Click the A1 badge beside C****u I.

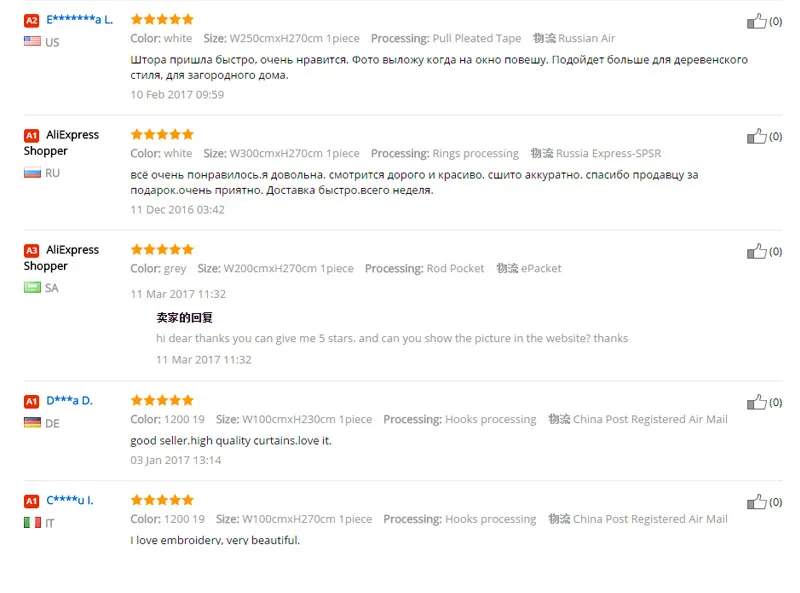tap(32, 501)
